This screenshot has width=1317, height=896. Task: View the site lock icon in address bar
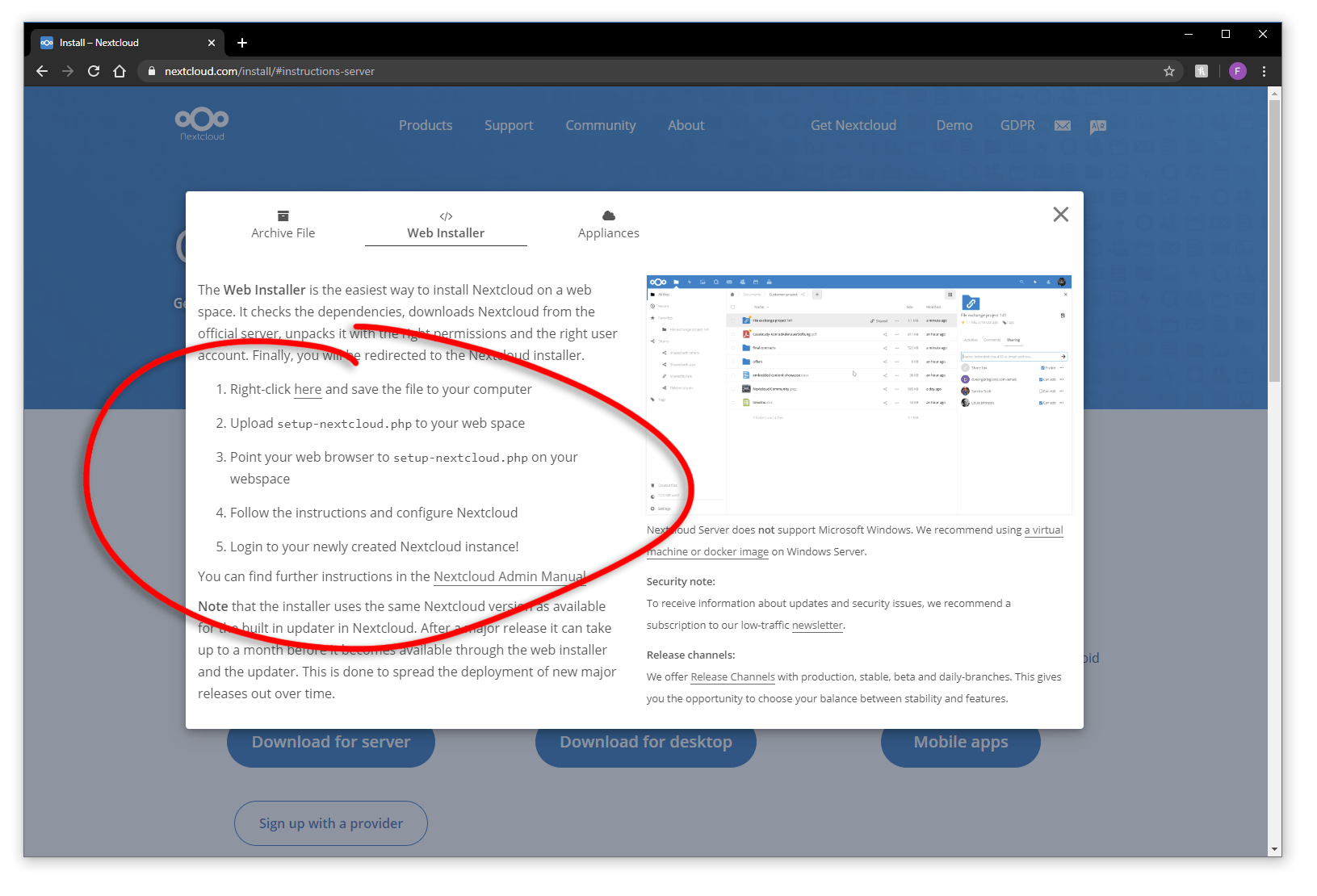click(151, 71)
